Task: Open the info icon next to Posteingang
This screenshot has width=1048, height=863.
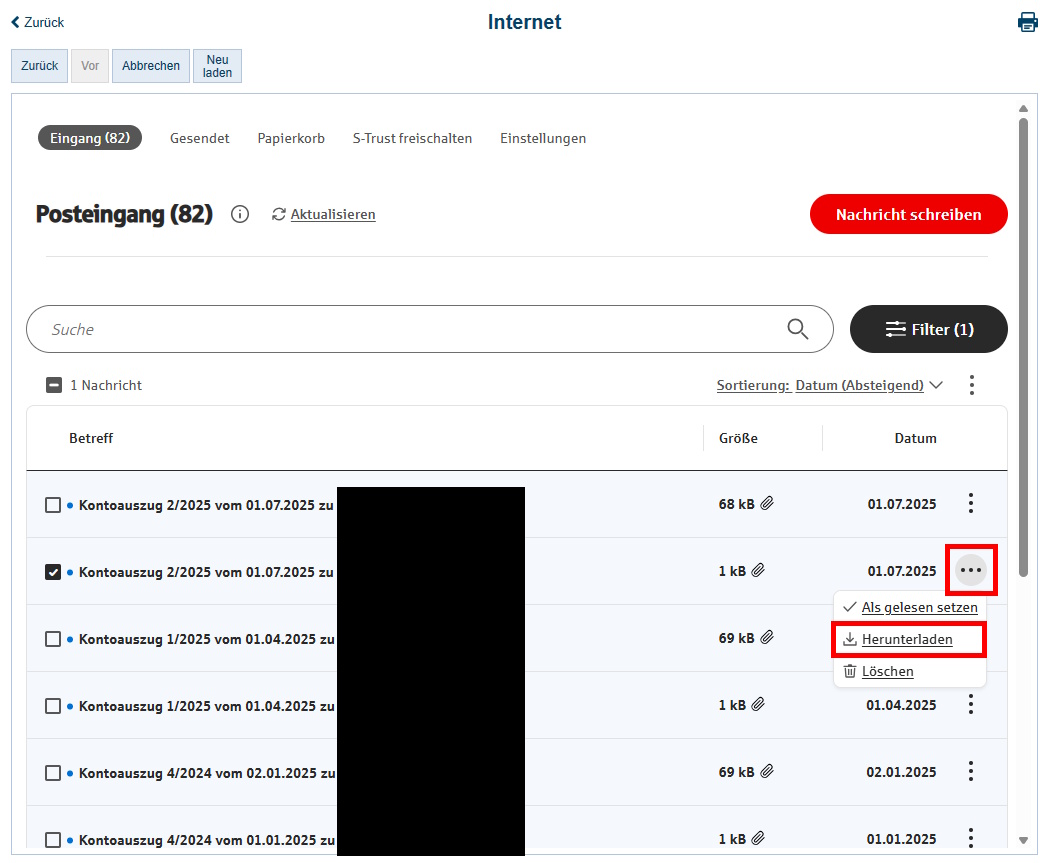Action: [x=239, y=214]
